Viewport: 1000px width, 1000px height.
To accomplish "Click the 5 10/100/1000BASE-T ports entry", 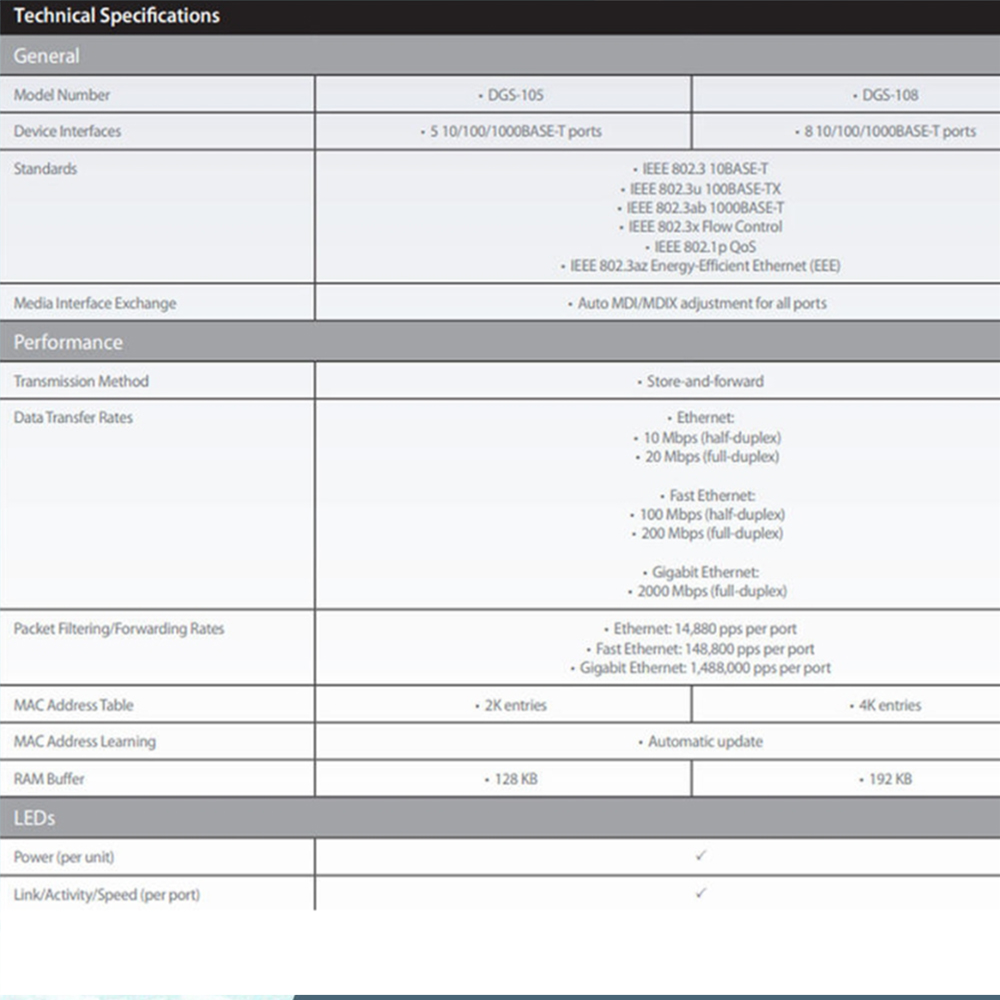I will [x=511, y=131].
